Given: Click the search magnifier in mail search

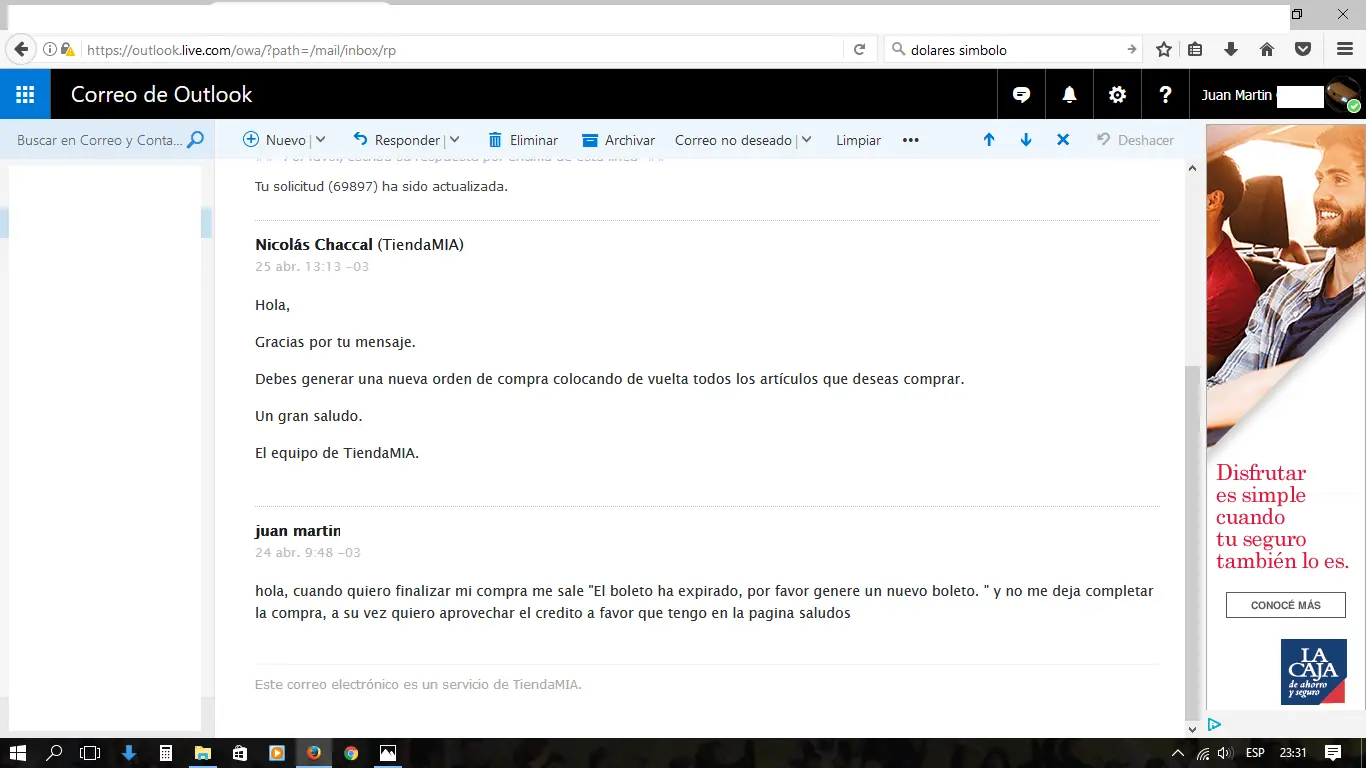Looking at the screenshot, I should (195, 140).
